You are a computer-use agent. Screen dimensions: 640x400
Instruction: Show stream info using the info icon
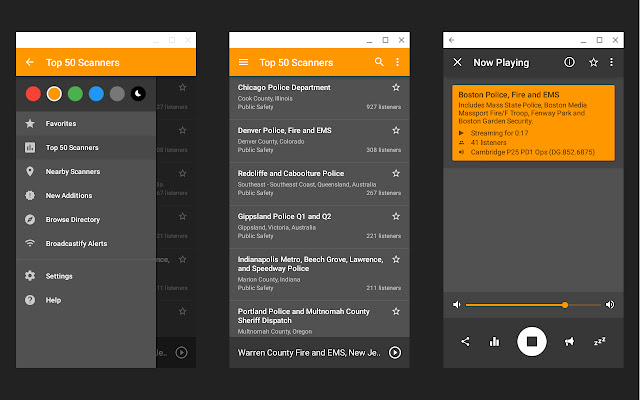569,62
